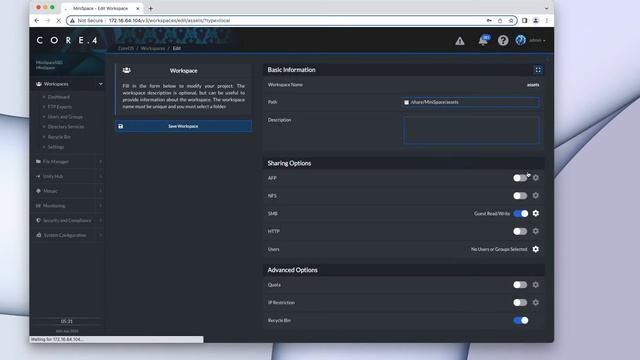Click the Monitoring chart icon in sidebar
The width and height of the screenshot is (640, 360).
[38, 206]
